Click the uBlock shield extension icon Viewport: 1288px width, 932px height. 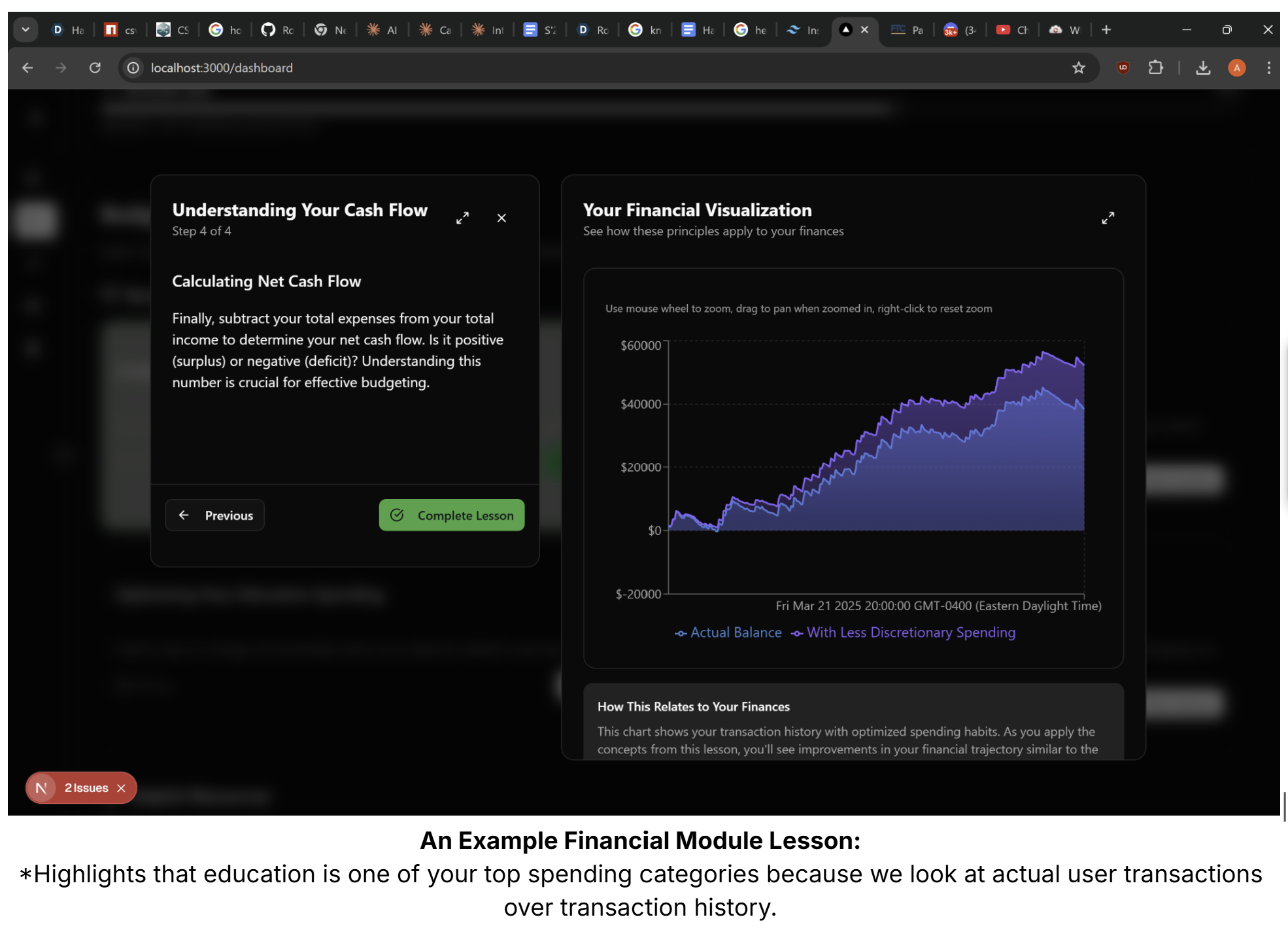click(1123, 68)
